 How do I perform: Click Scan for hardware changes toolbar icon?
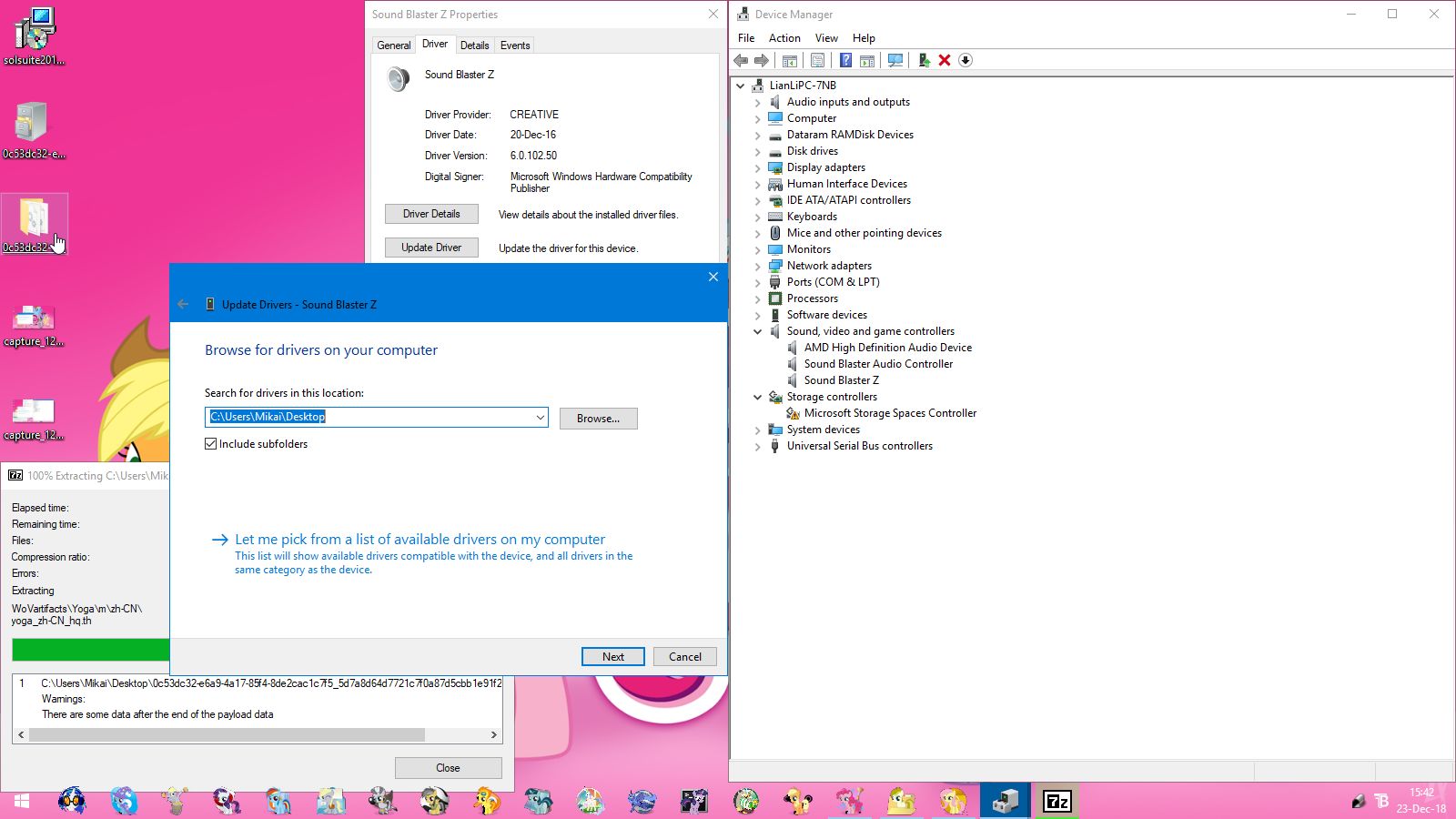point(895,60)
